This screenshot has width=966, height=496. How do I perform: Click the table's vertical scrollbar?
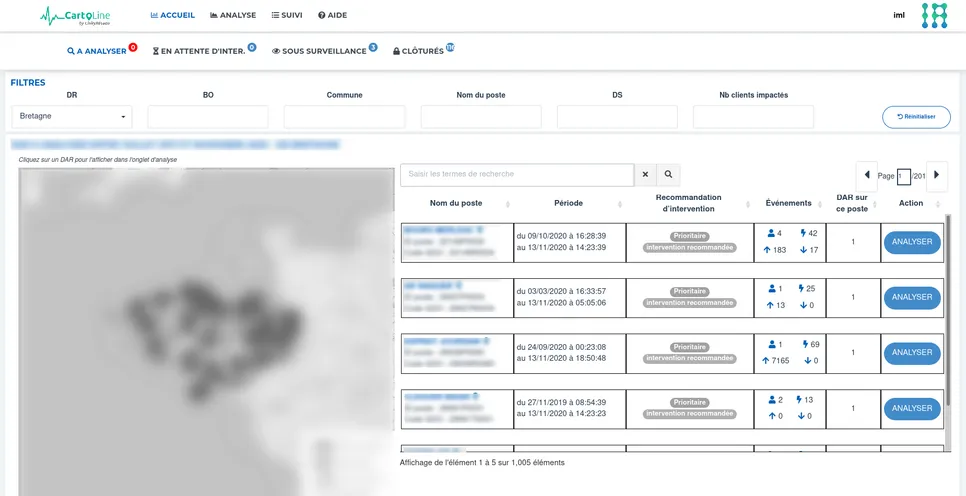point(948,308)
